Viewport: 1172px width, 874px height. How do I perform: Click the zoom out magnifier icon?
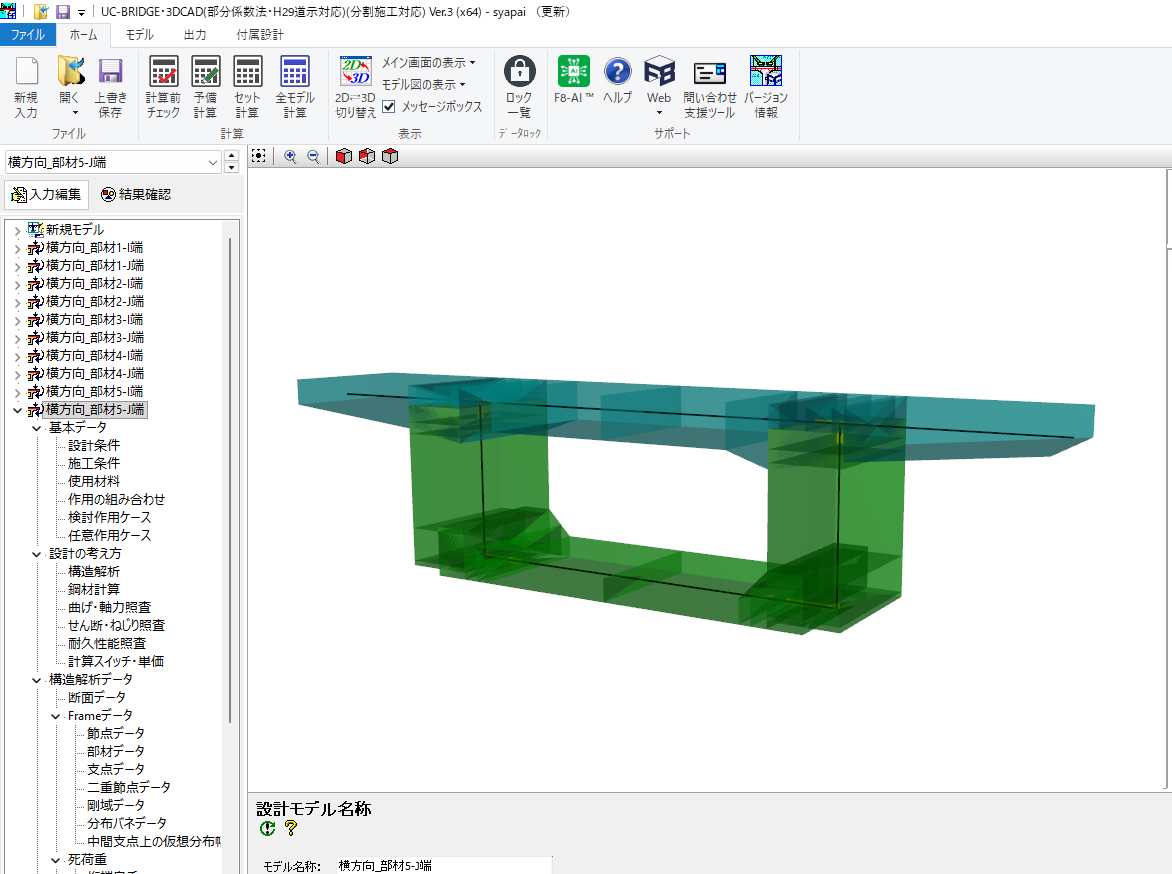(x=313, y=156)
